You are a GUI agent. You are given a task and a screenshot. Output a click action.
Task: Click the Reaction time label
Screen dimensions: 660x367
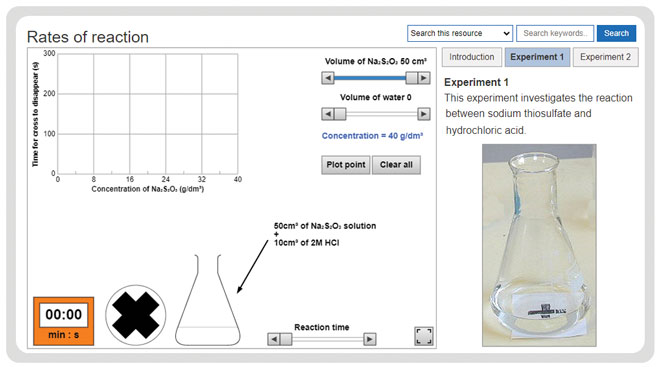322,327
